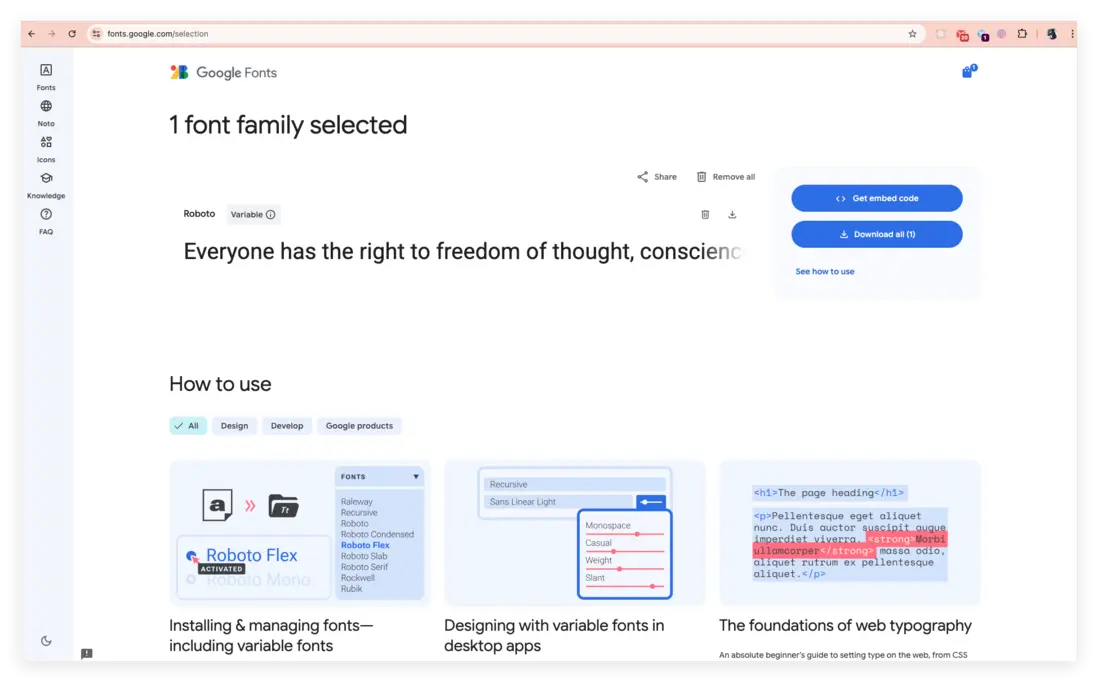Bookmark page with star icon
This screenshot has width=1098, height=682.
coord(912,34)
